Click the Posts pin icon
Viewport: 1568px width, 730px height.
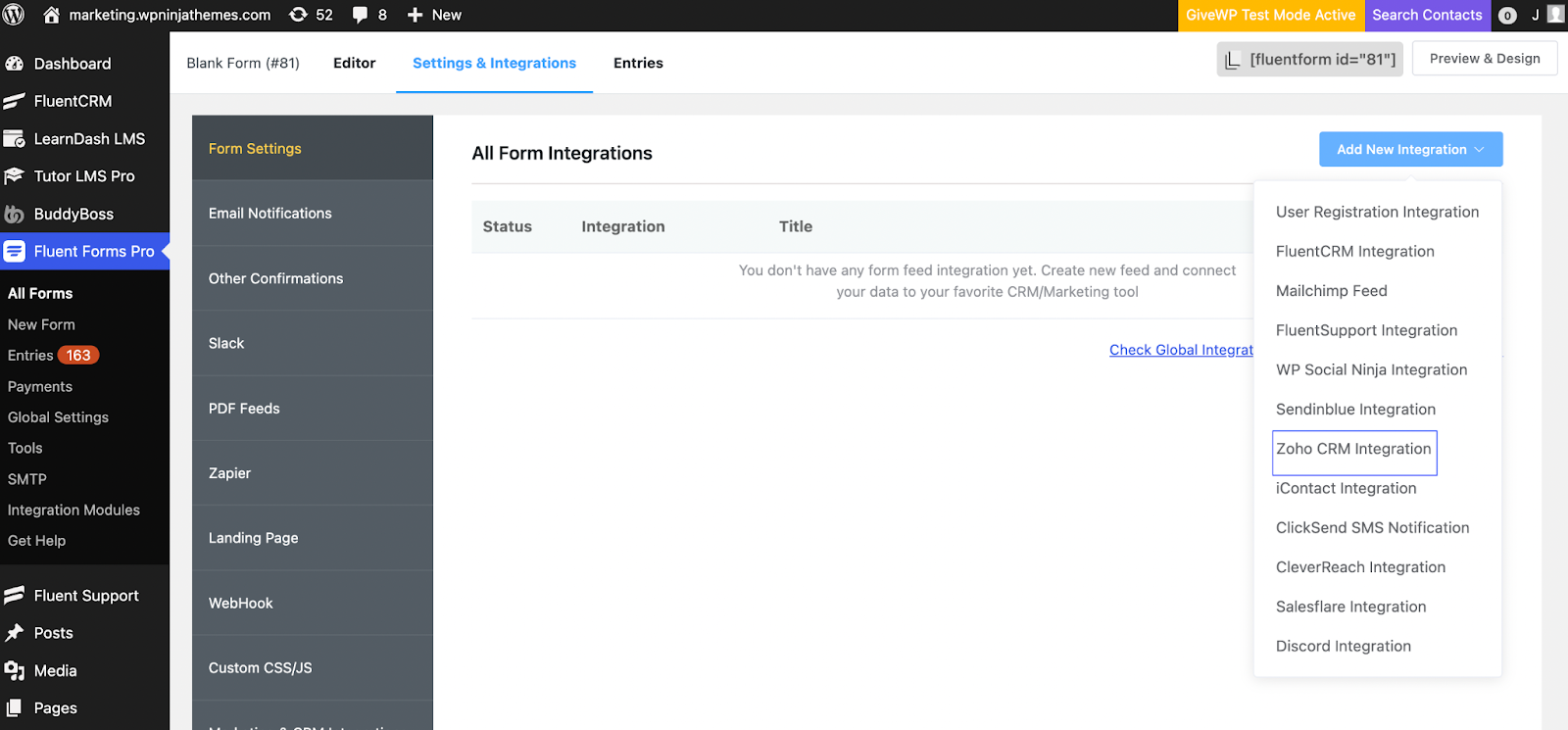(15, 633)
